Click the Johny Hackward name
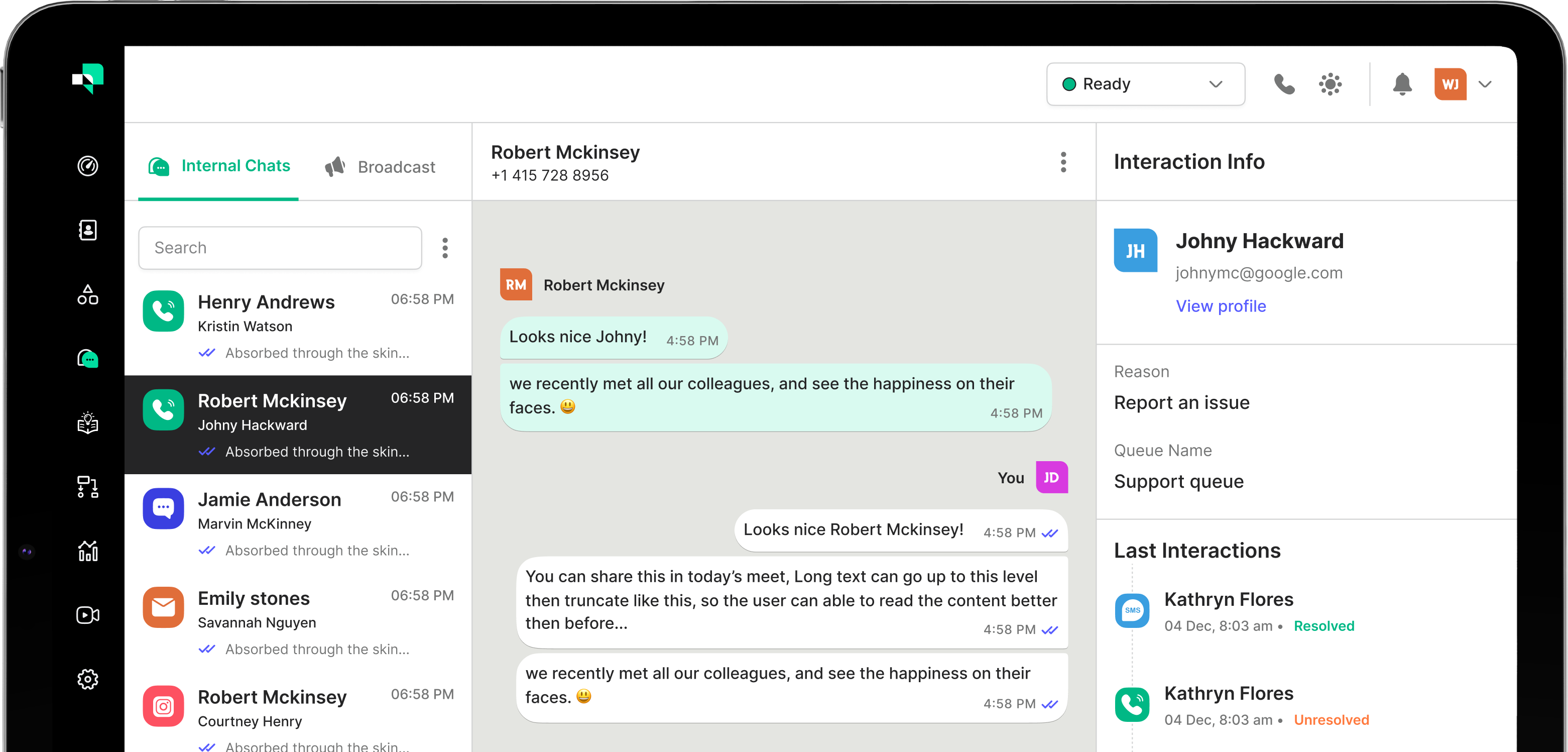 [x=1259, y=241]
